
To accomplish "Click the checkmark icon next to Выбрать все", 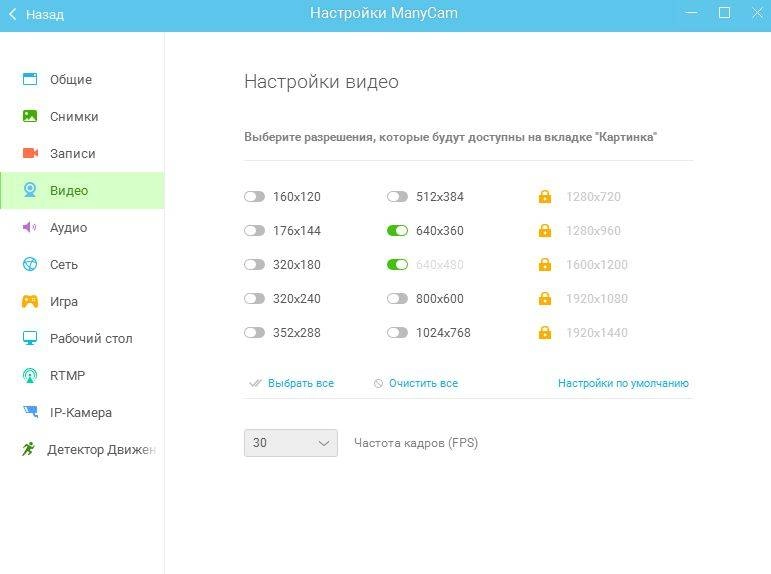I will tap(255, 383).
